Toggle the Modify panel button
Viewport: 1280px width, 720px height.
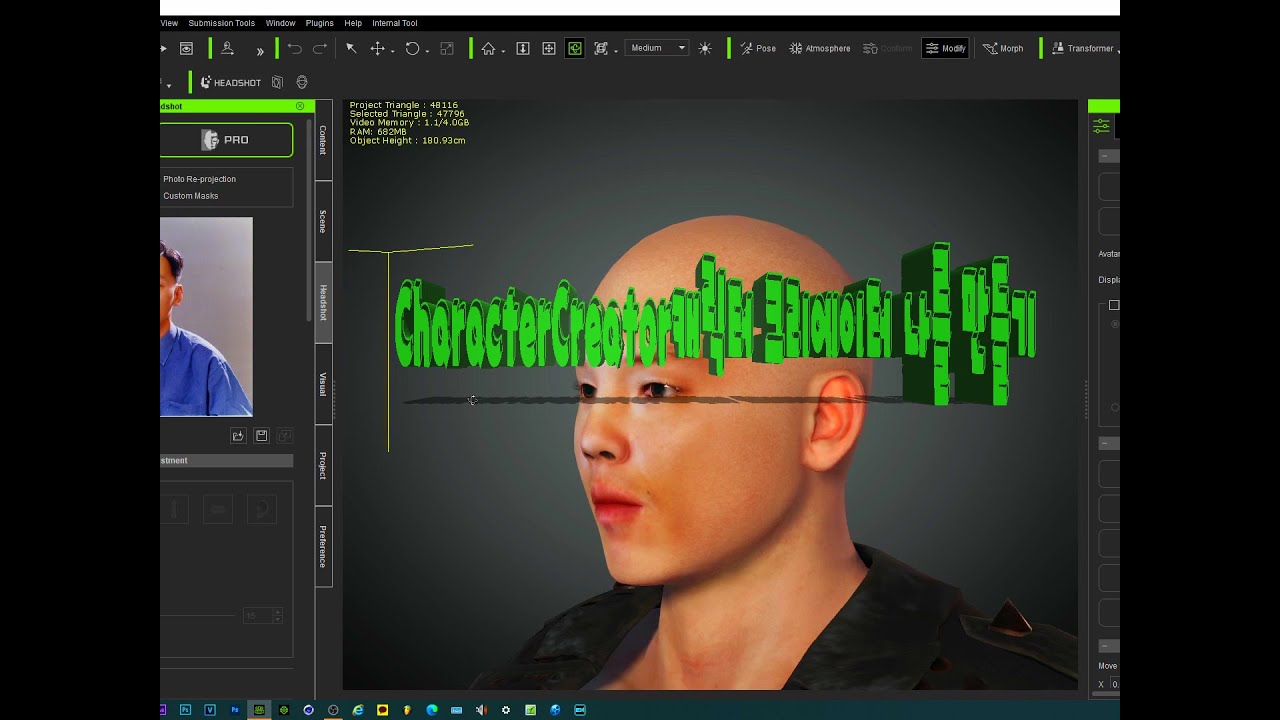point(945,48)
